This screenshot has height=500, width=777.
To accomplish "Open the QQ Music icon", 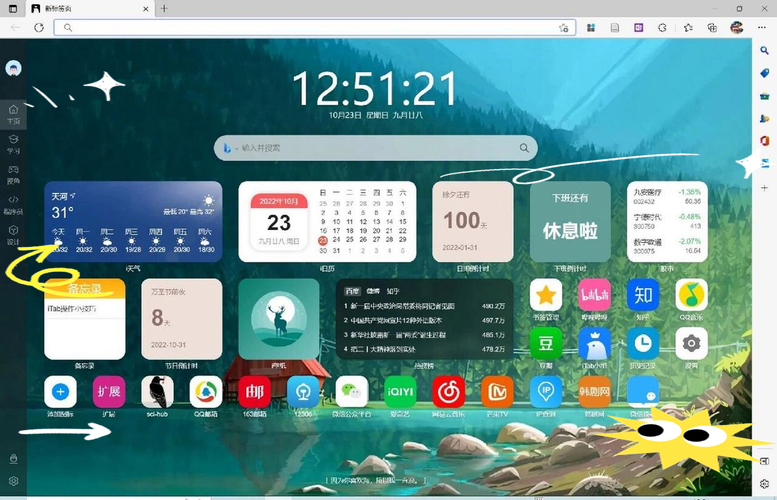I will tap(691, 295).
